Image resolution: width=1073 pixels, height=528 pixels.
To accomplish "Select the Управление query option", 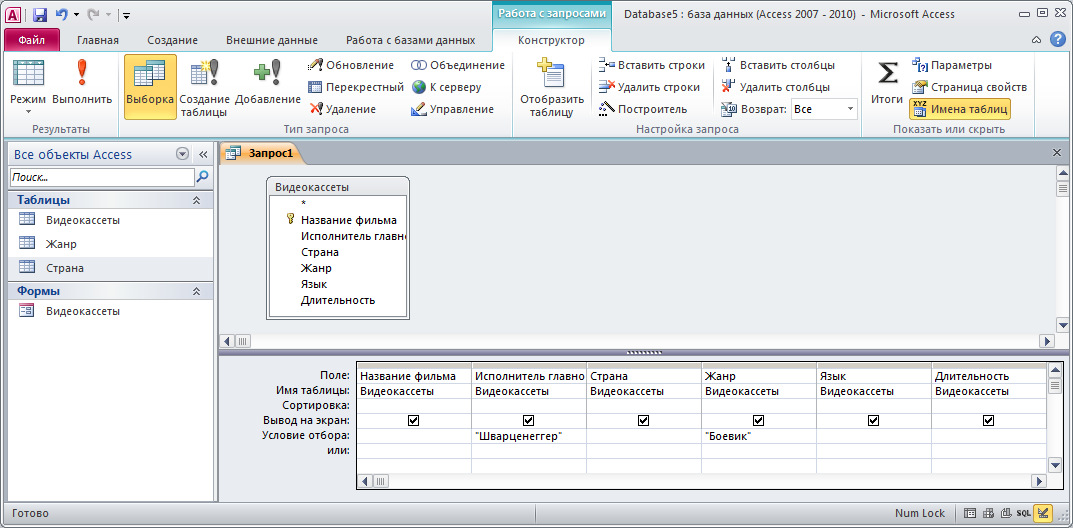I will (x=452, y=109).
